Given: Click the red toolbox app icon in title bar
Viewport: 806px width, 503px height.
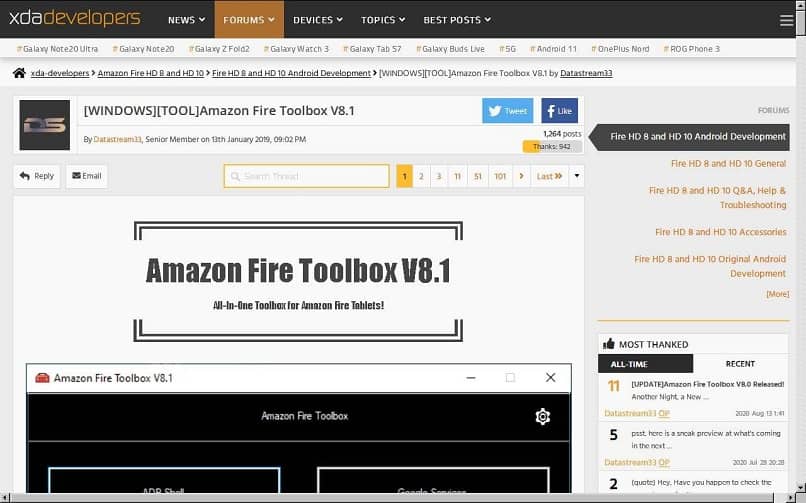Looking at the screenshot, I should click(x=42, y=378).
